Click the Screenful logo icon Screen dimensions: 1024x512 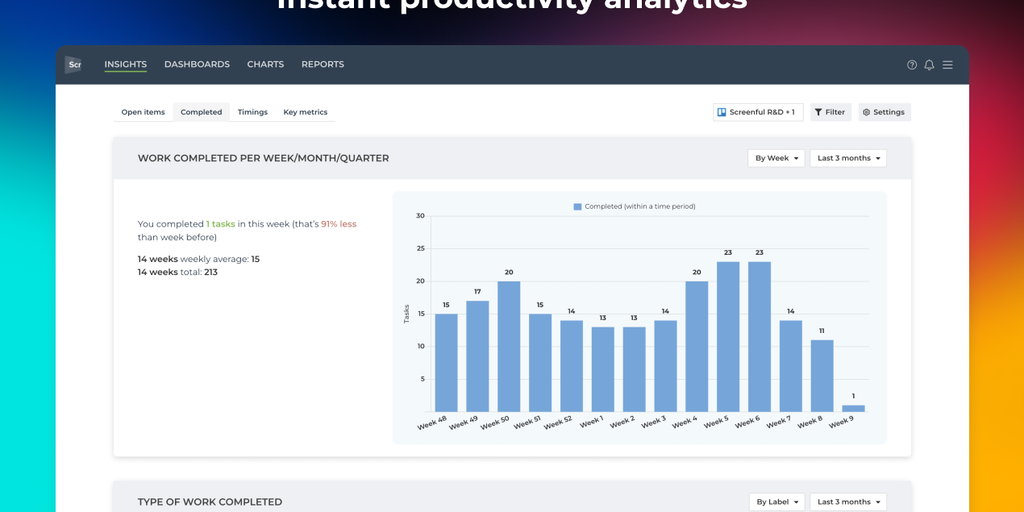[73, 65]
